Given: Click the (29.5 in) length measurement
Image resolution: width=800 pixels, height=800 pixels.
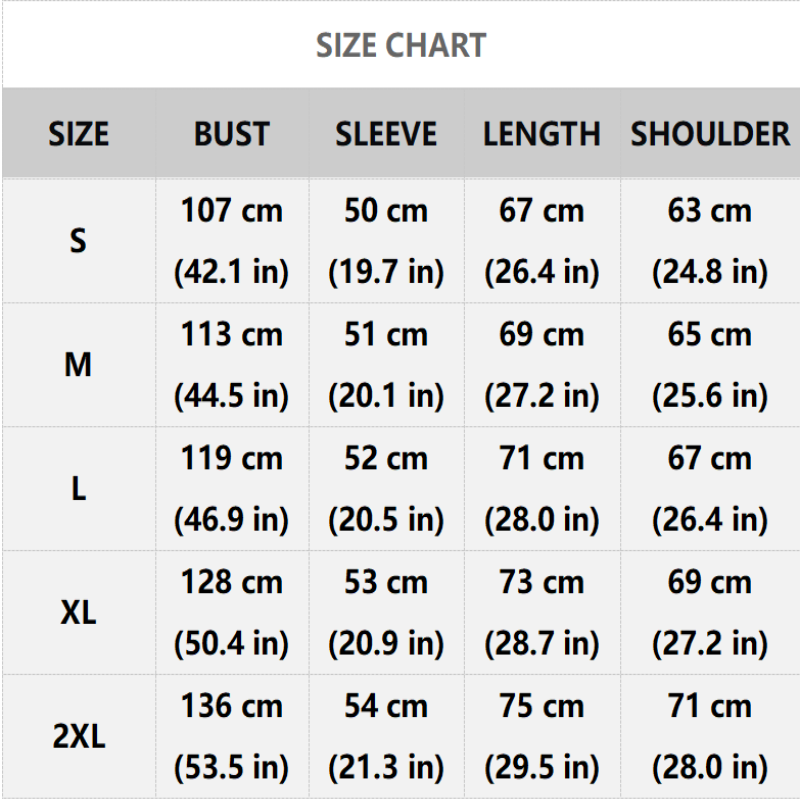Looking at the screenshot, I should pos(541,768).
